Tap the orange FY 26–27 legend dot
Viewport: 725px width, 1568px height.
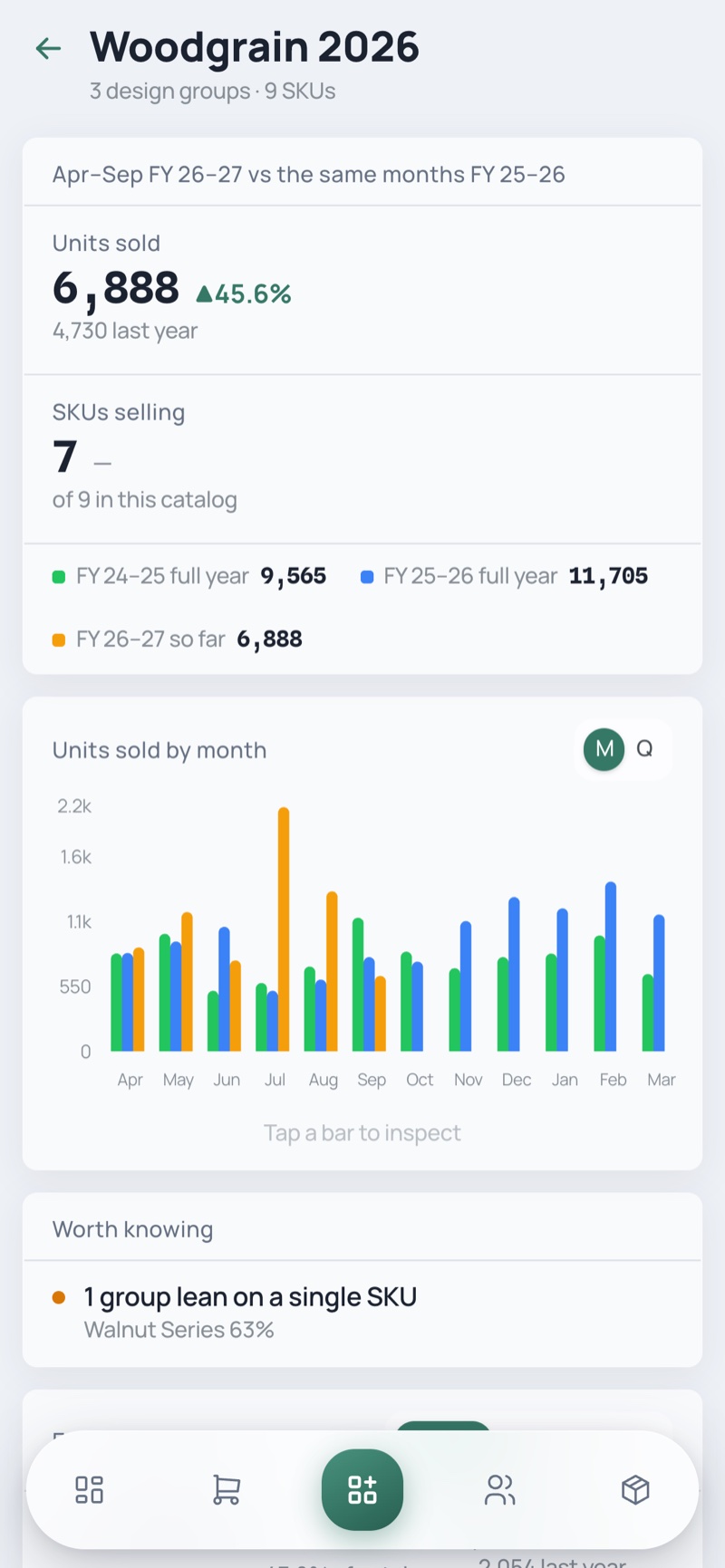59,640
